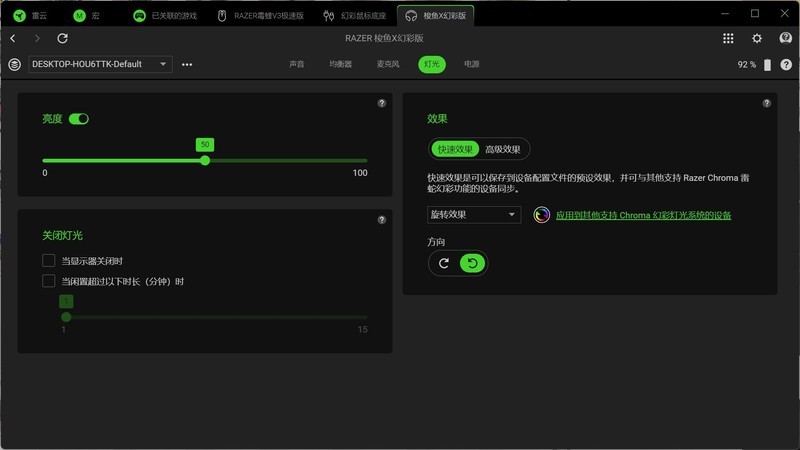
Task: Click the battery level icon
Action: point(767,65)
